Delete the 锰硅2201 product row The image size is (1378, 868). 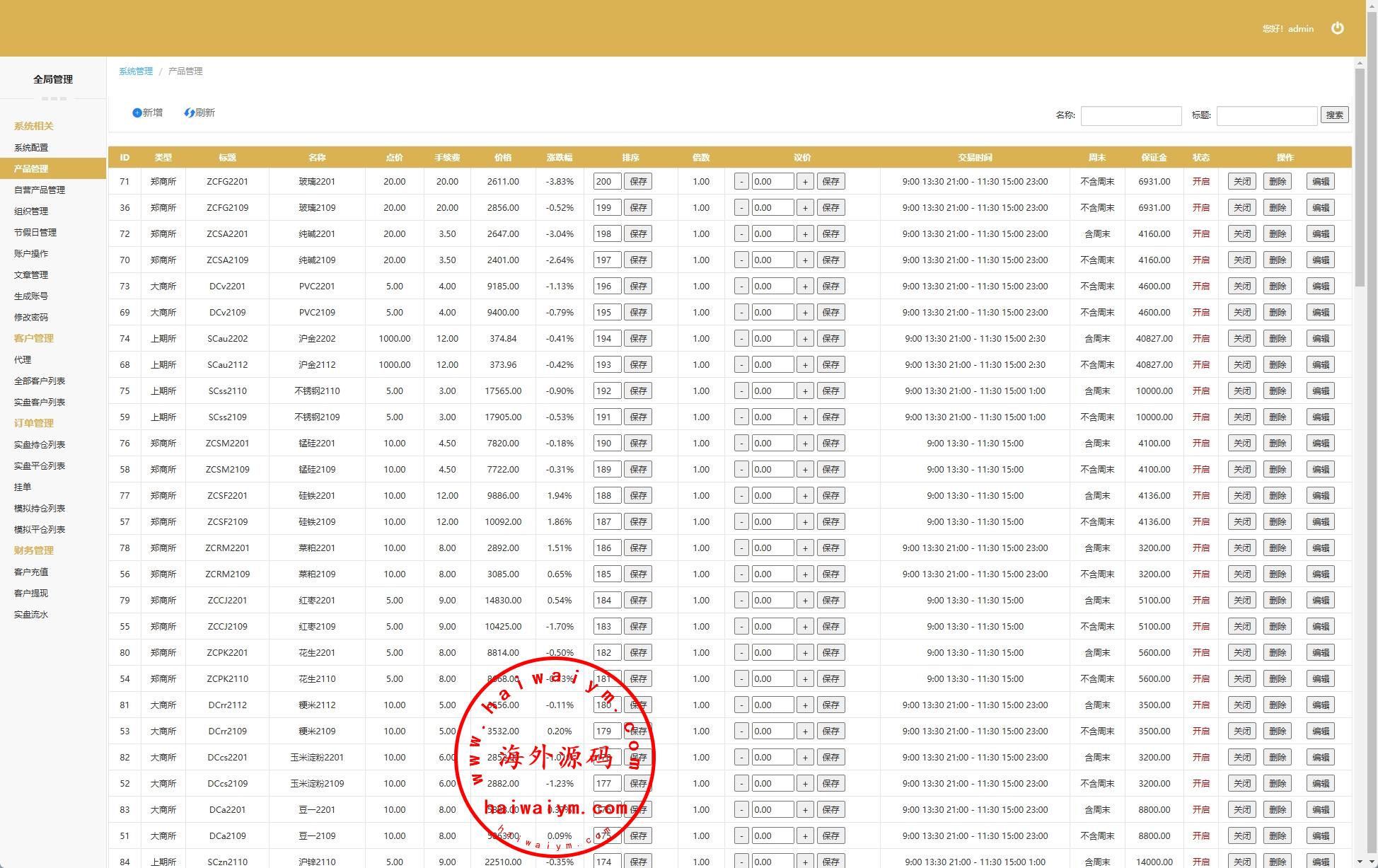(x=1277, y=444)
